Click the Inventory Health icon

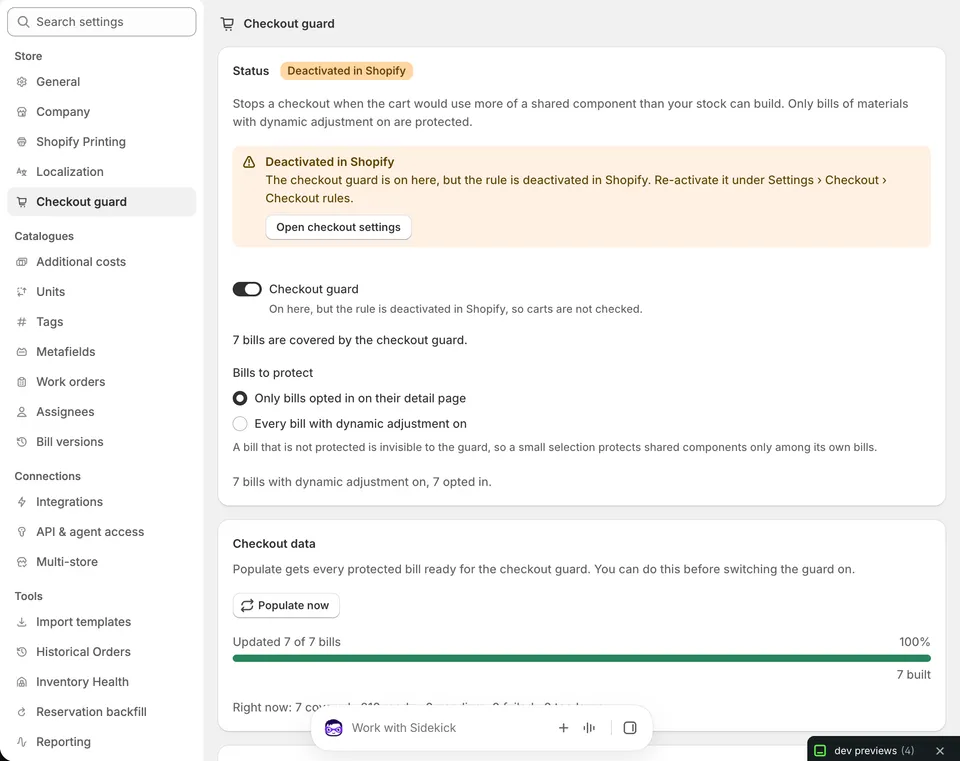pyautogui.click(x=22, y=681)
